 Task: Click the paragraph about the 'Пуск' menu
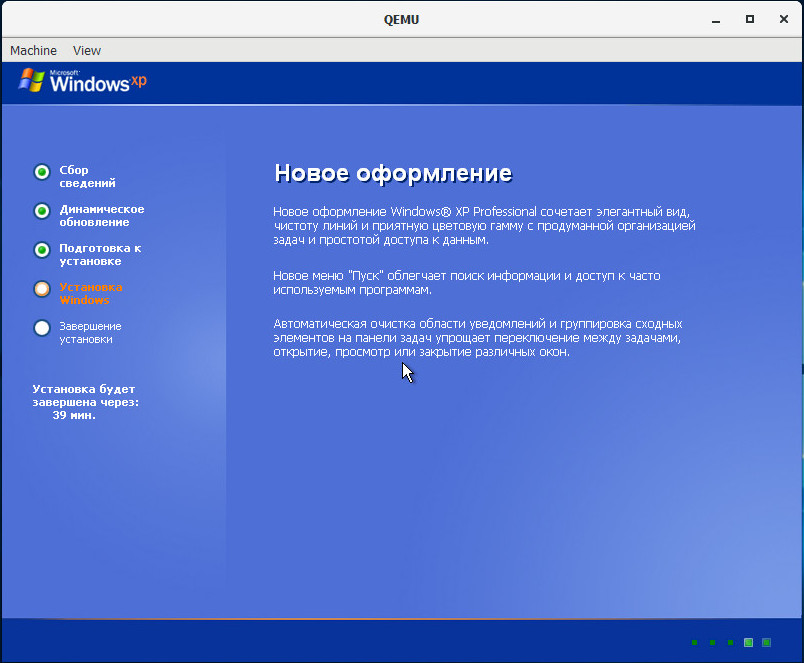coord(467,283)
